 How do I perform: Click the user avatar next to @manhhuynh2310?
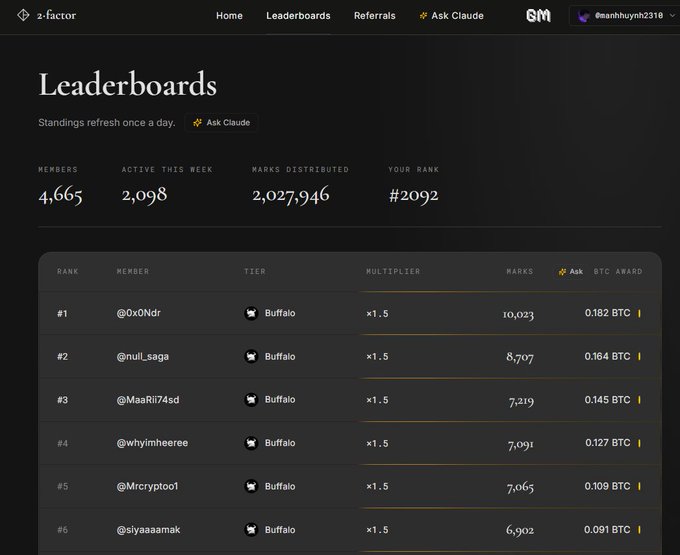584,16
